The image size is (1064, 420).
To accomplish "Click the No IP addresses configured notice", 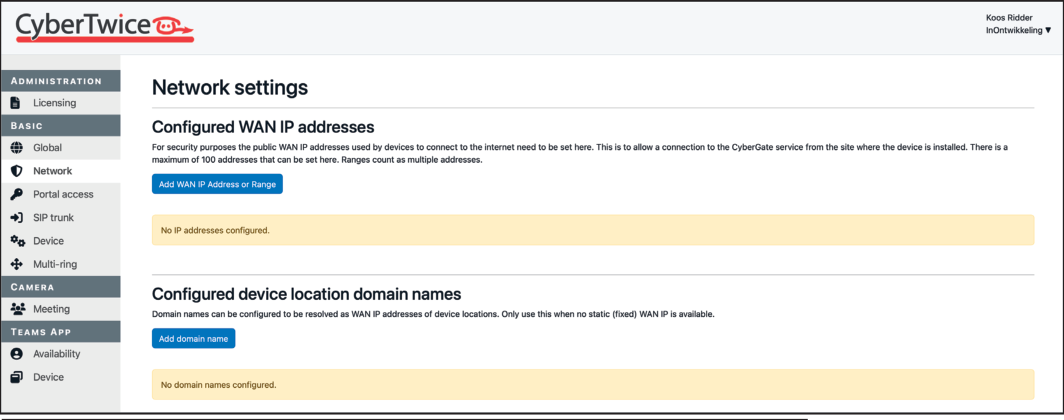I will (x=592, y=230).
